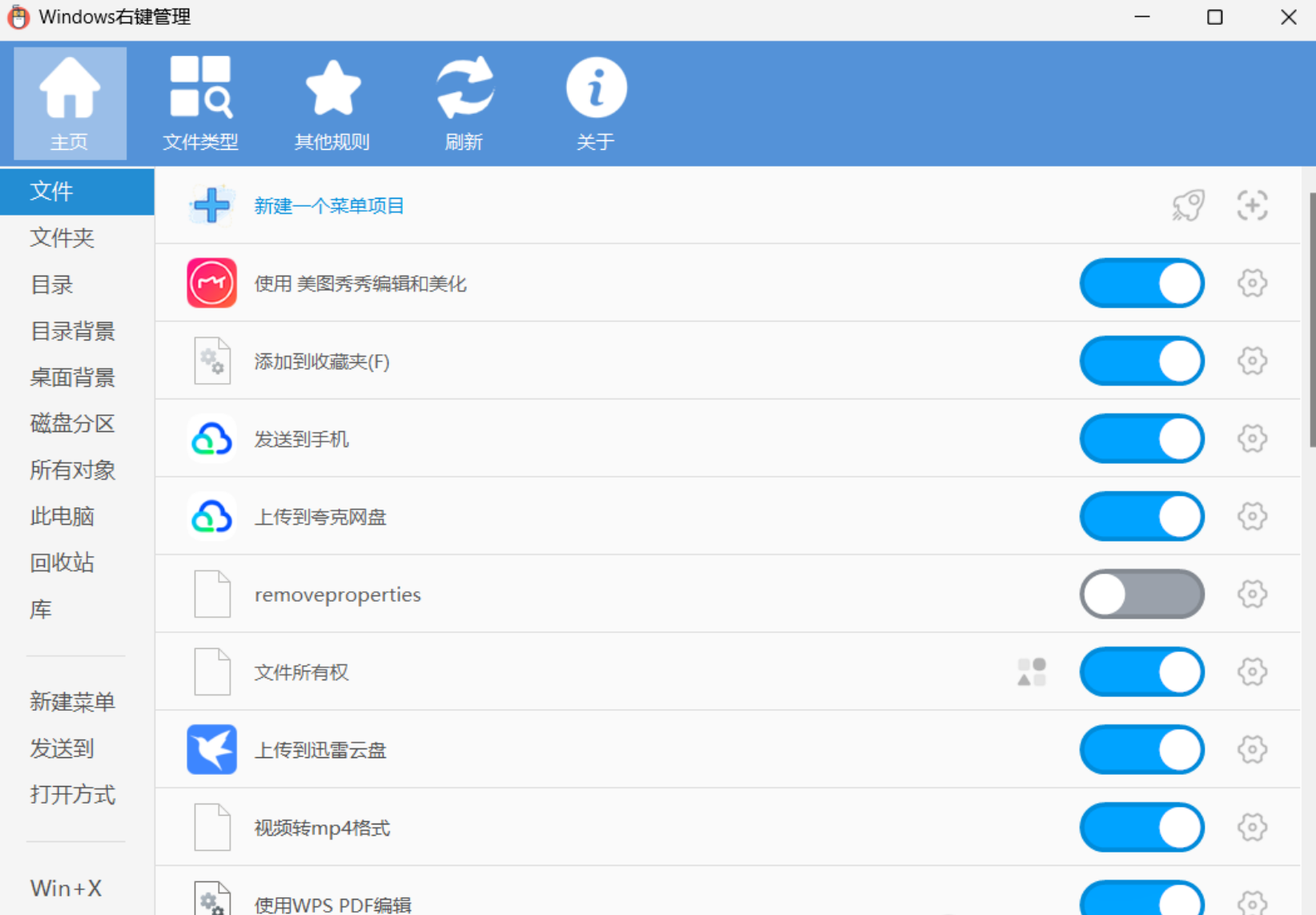Viewport: 1316px width, 915px height.
Task: Open gear settings for 发送到手机
Action: click(x=1252, y=438)
